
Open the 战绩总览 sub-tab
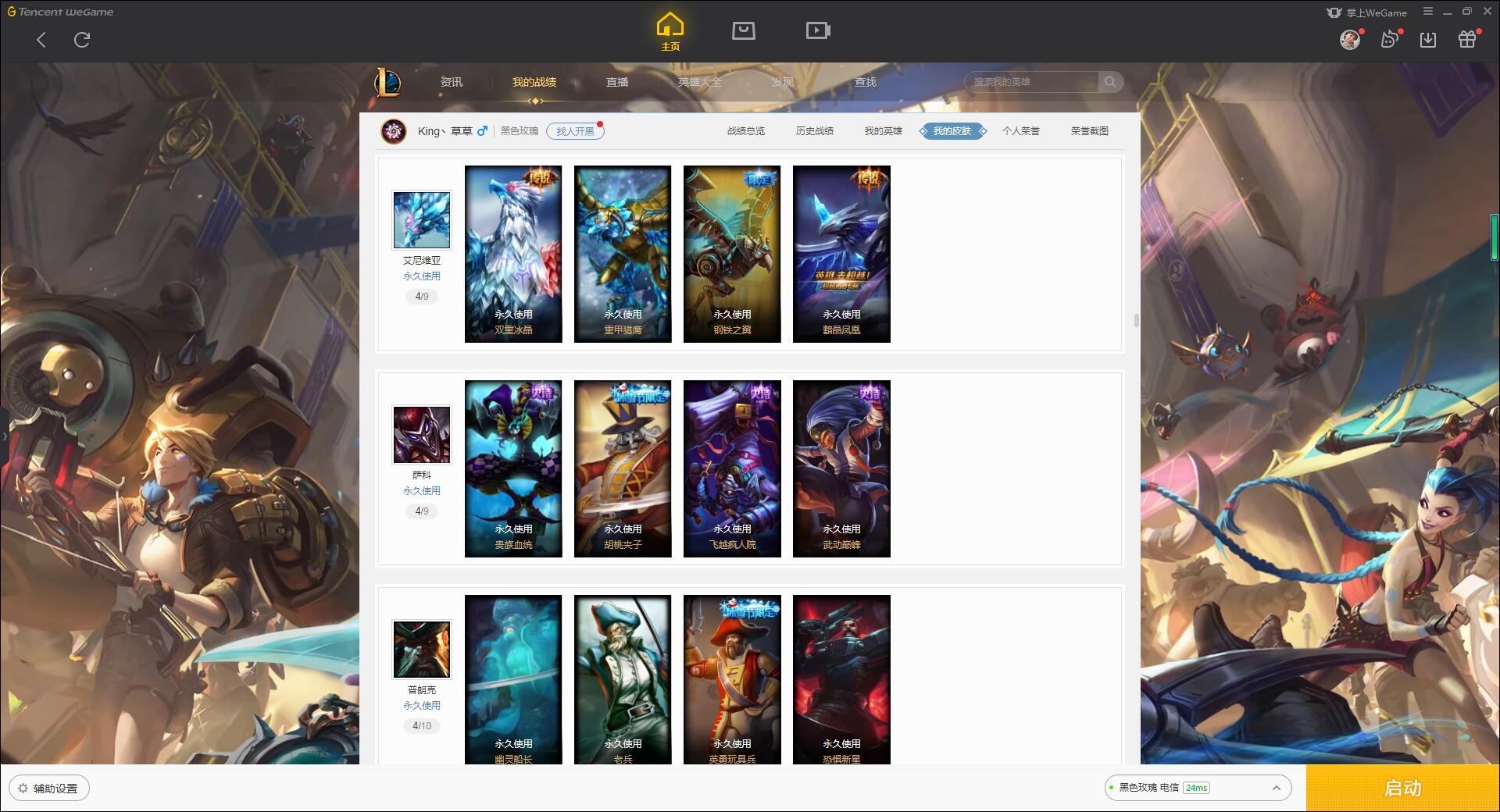746,131
